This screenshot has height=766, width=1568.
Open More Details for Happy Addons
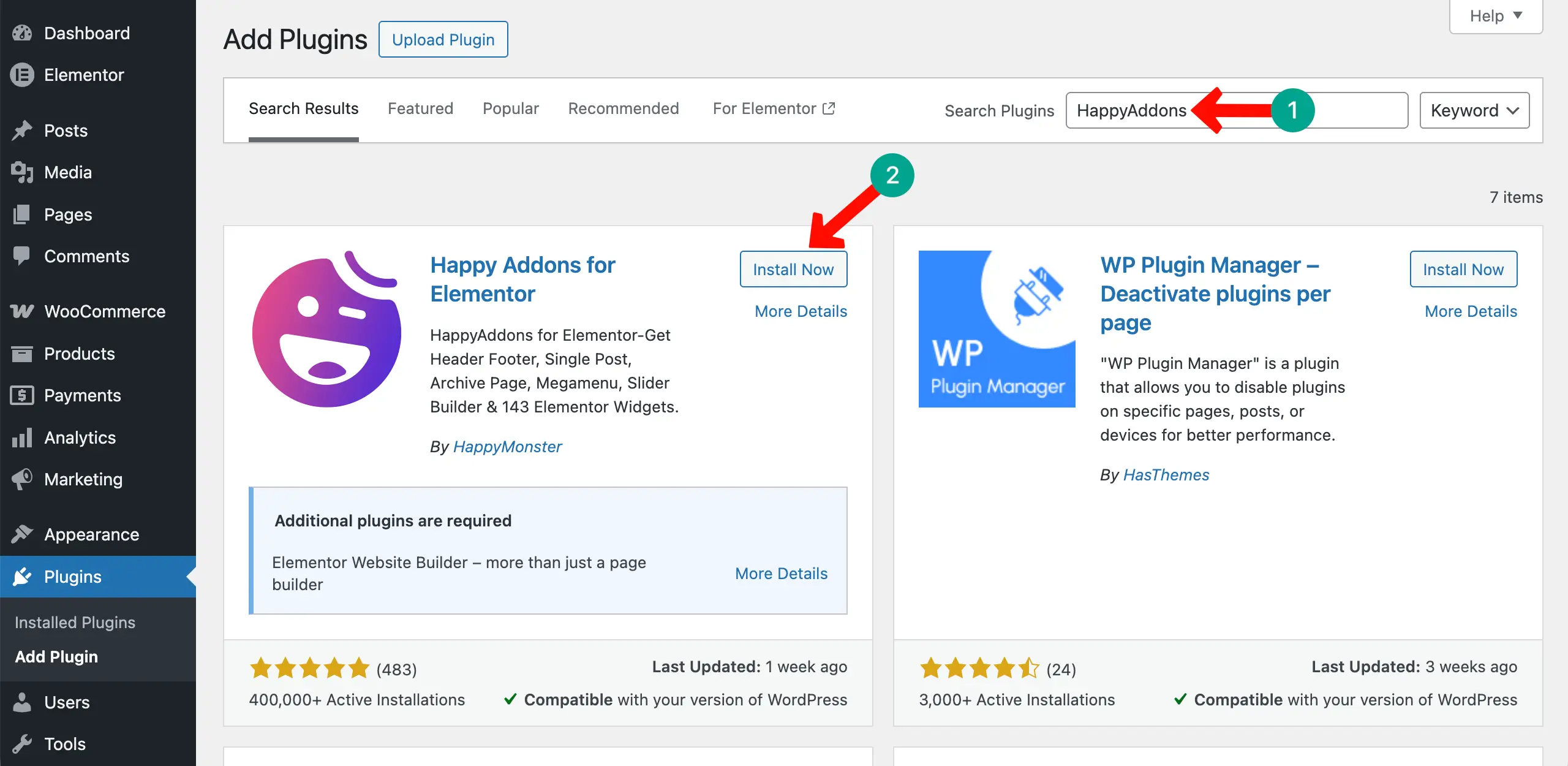[801, 311]
